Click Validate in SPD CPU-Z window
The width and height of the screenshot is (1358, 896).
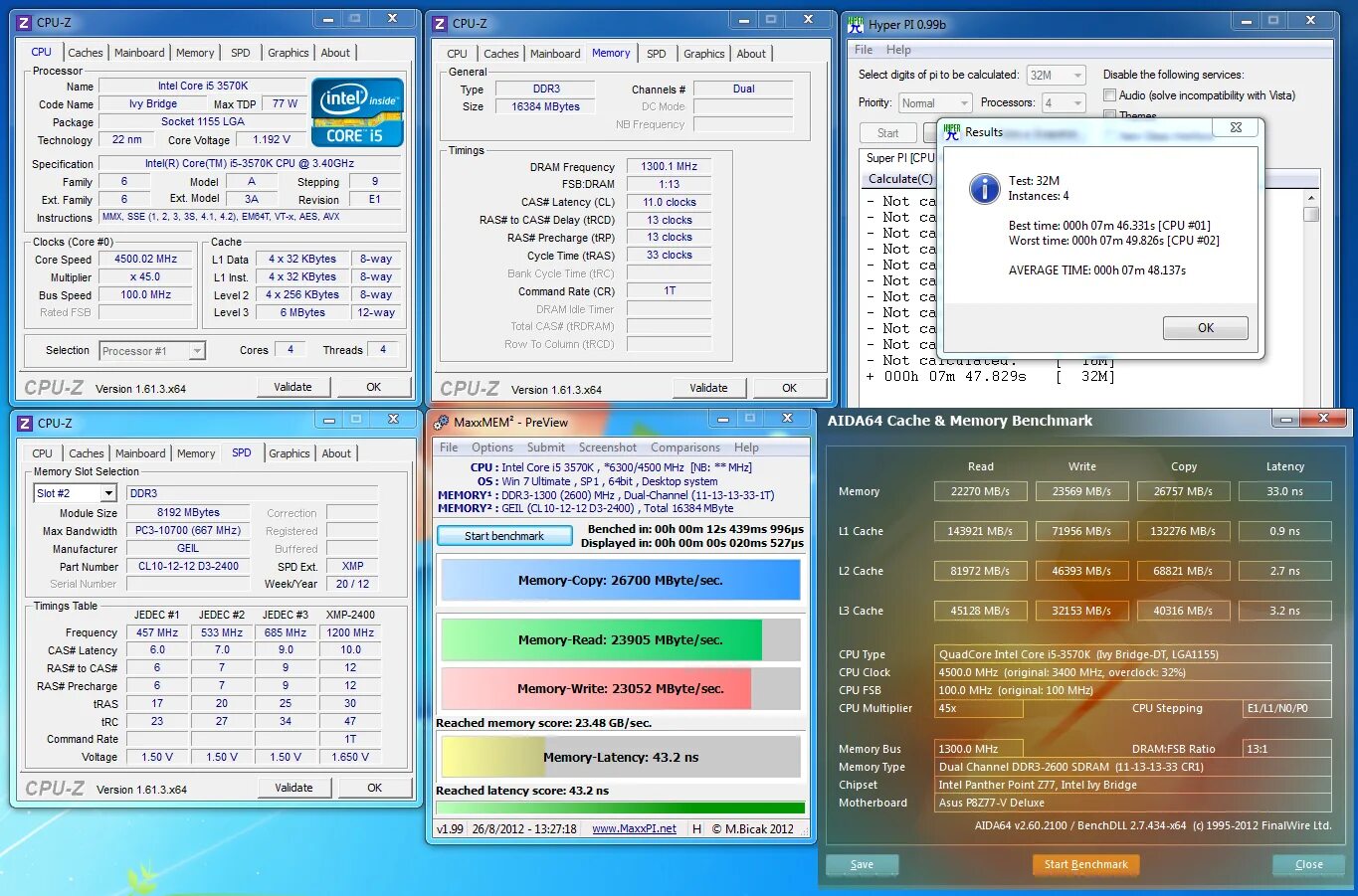click(293, 788)
